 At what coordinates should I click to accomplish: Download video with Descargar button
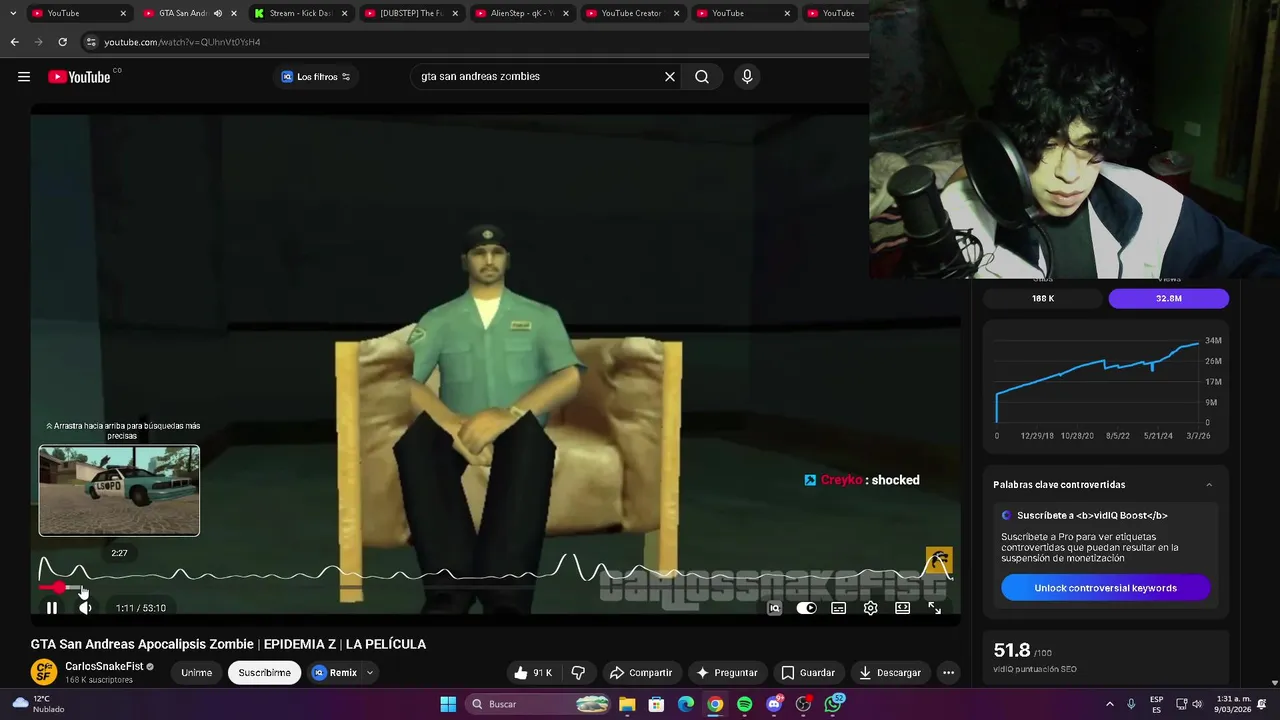[890, 673]
